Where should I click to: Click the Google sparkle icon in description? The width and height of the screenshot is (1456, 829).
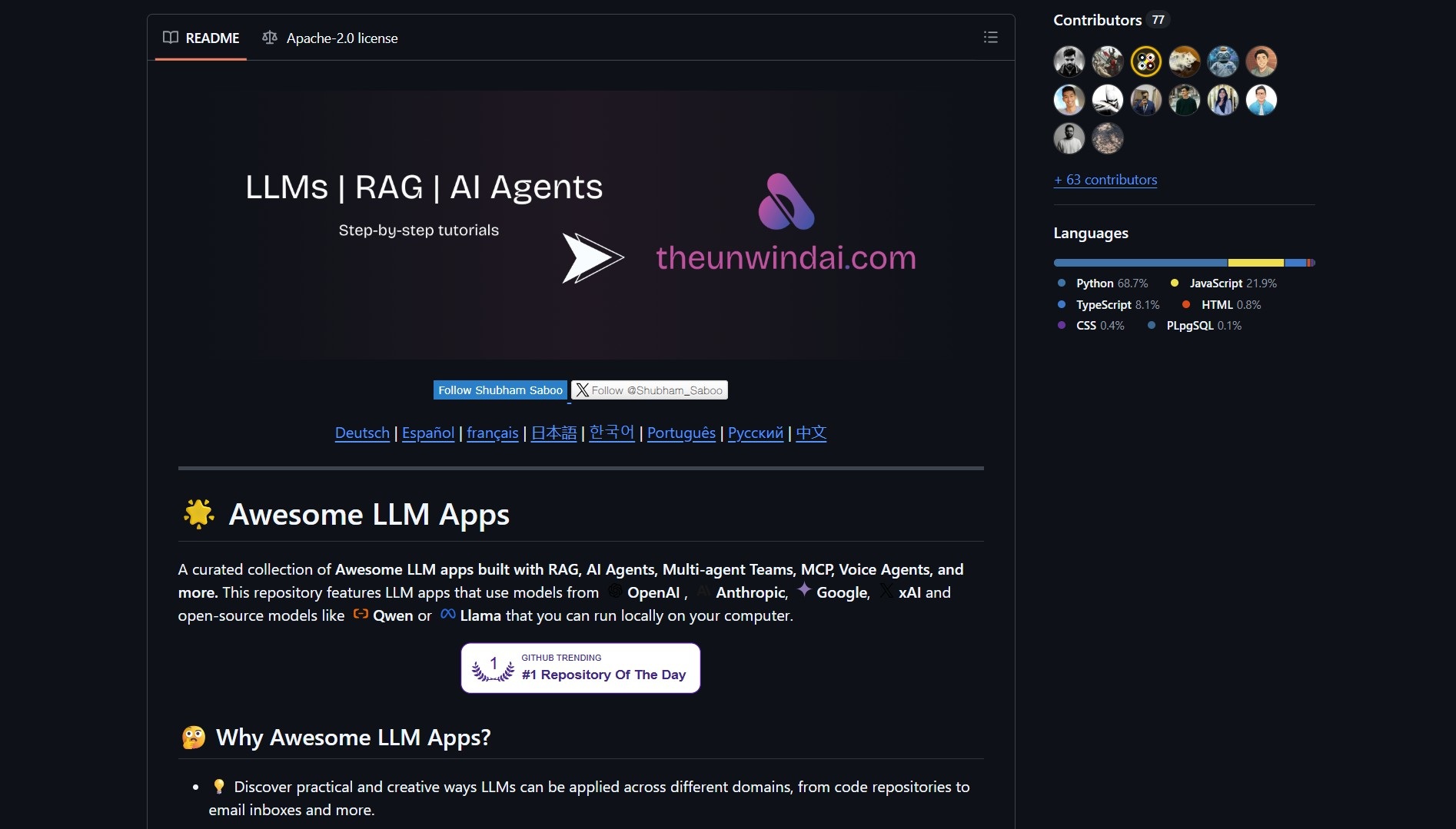804,590
